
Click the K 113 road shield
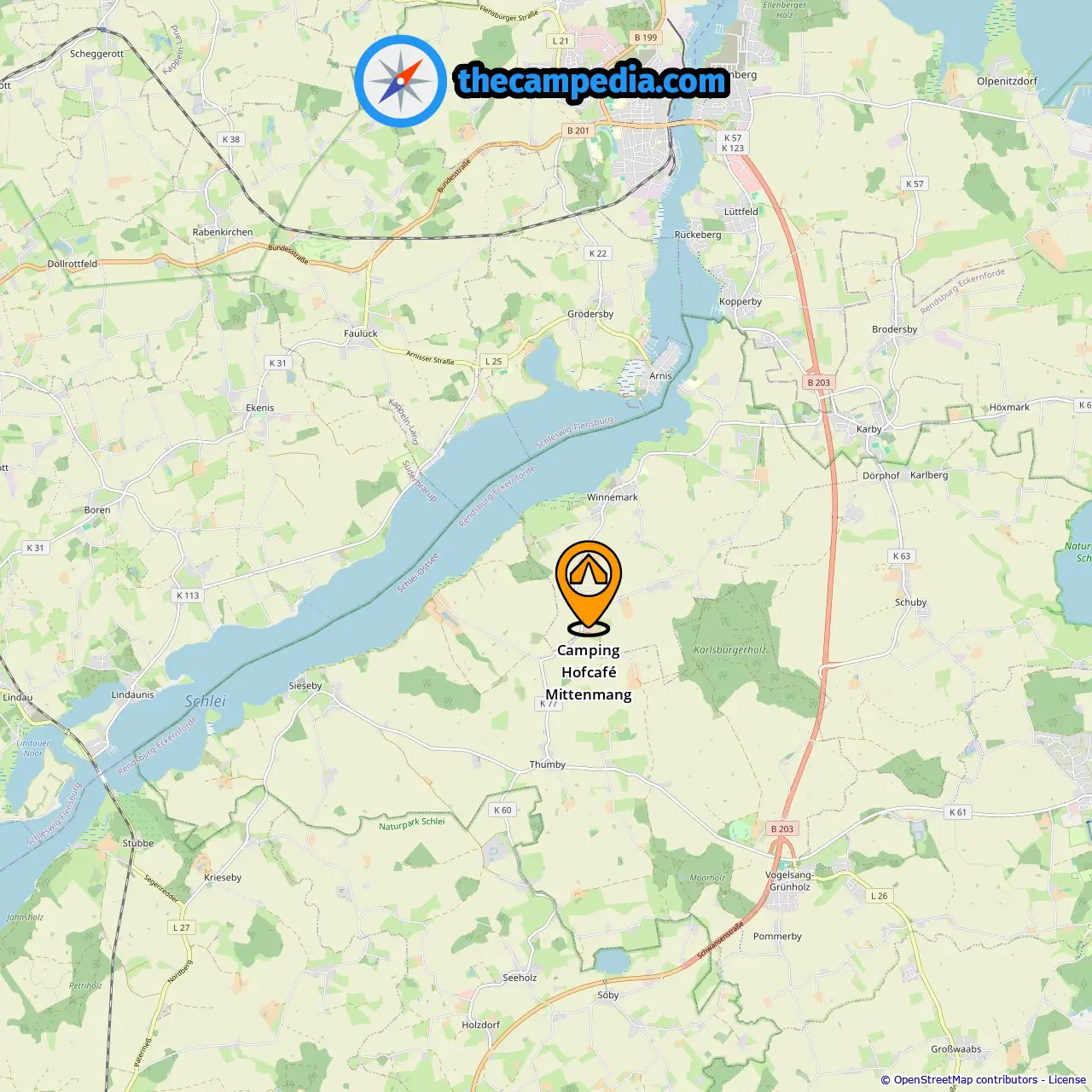[188, 595]
